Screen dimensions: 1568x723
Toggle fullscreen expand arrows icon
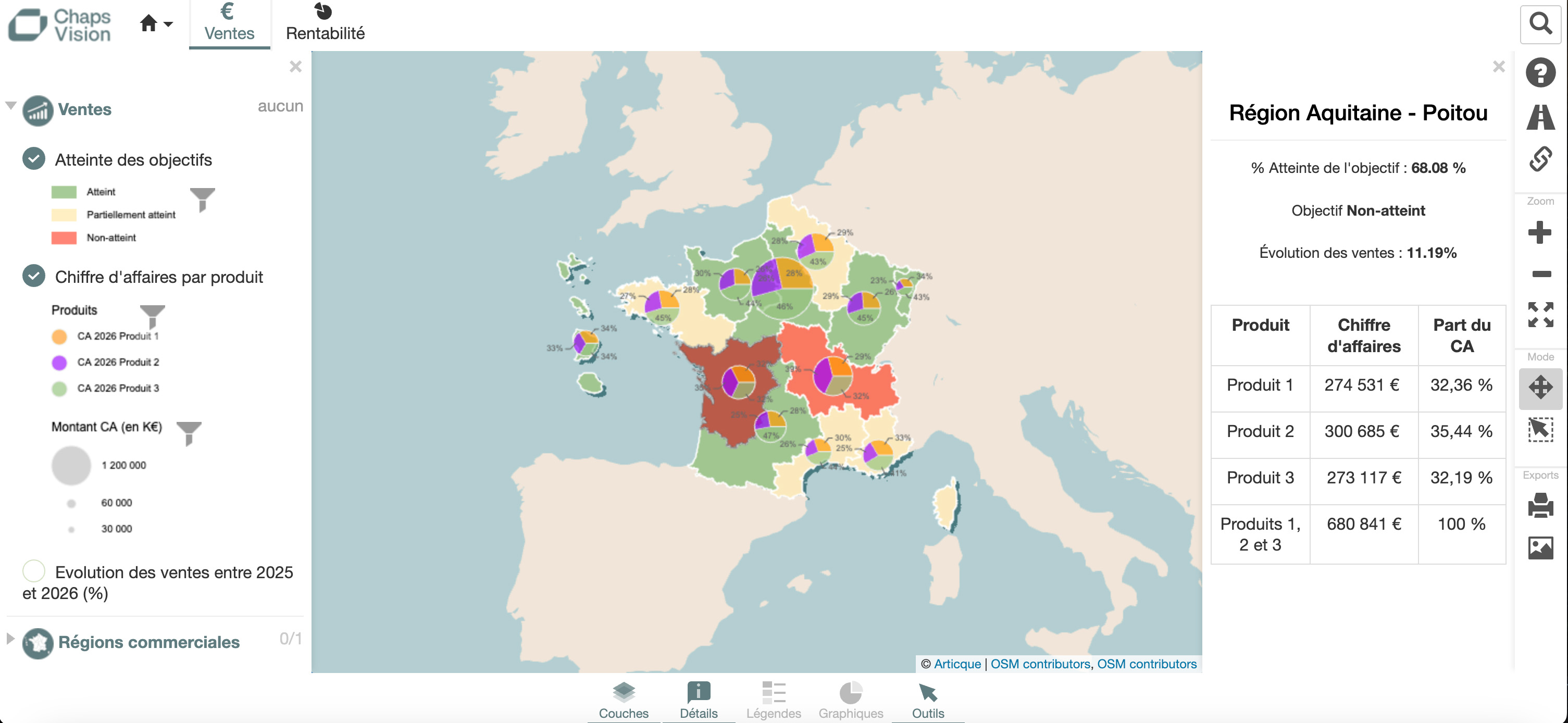coord(1540,315)
